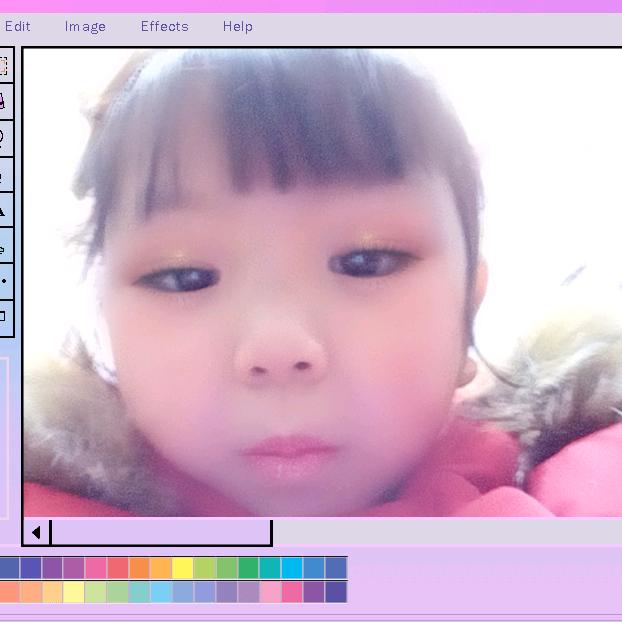Pick the pale mint teal swatch in the bottom row
The height and width of the screenshot is (622, 622).
(x=139, y=592)
